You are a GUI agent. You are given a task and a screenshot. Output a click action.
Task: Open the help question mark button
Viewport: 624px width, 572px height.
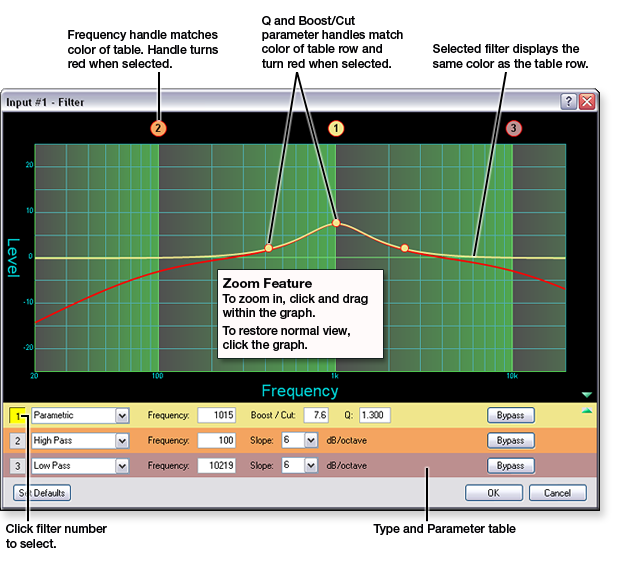coord(568,101)
